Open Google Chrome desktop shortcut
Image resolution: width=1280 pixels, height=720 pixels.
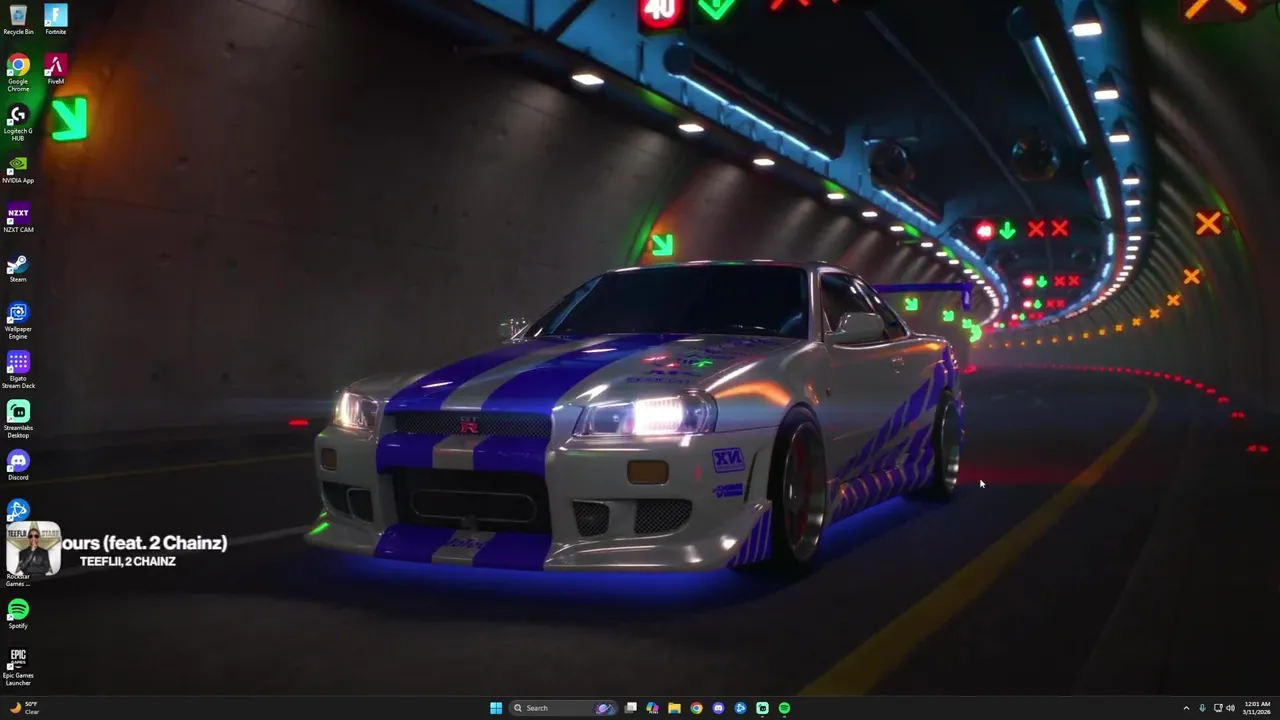click(18, 72)
